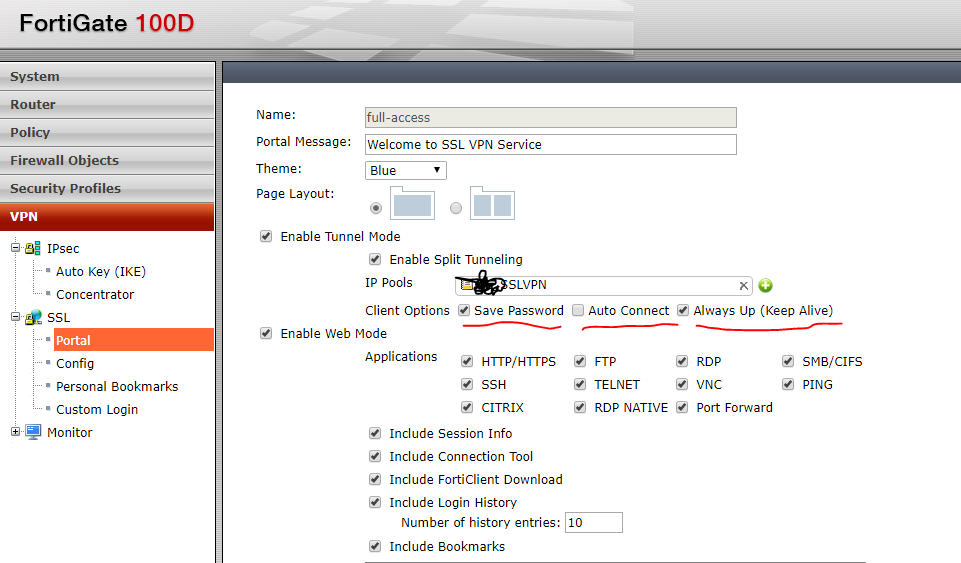Uncheck SMB/CIFS application checkbox
Viewport: 961px width, 563px height.
tap(788, 361)
